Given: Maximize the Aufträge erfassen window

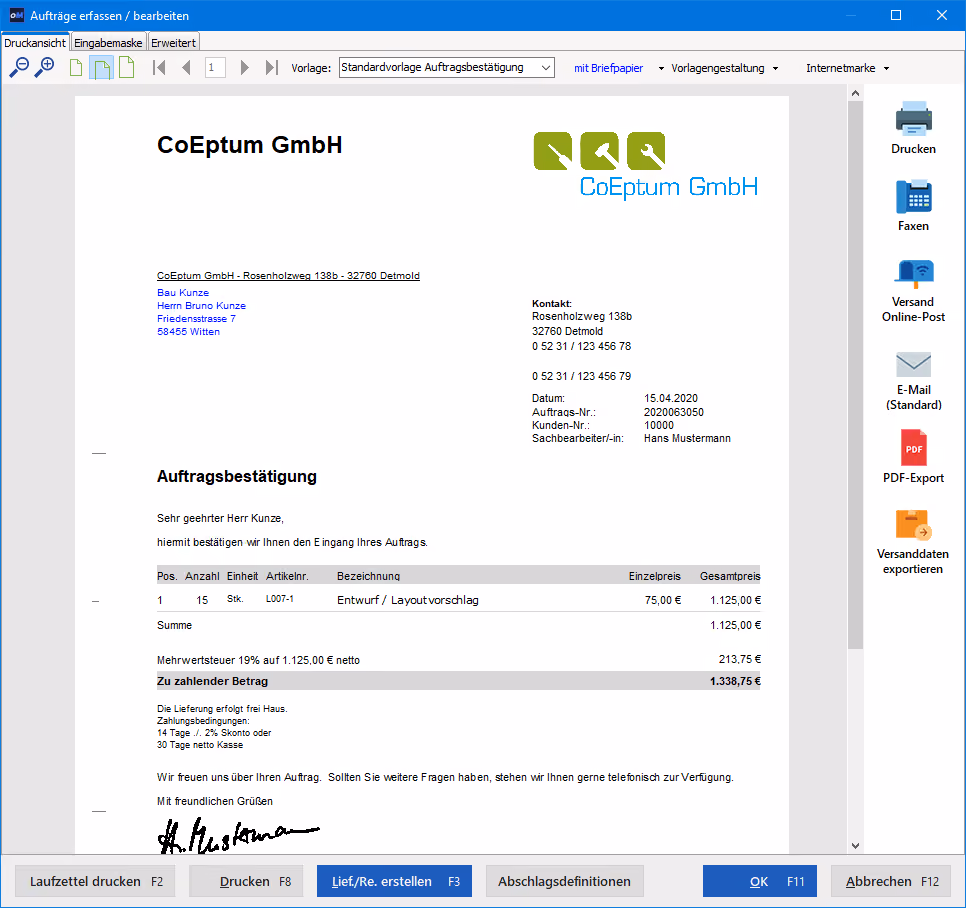Looking at the screenshot, I should (896, 15).
